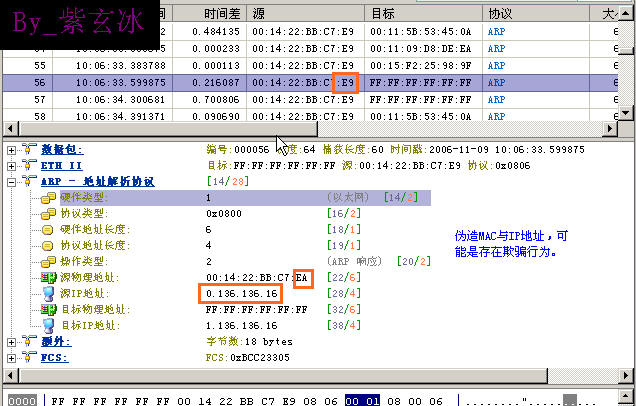Click the 源物理地址 MAC icon
636x406 pixels.
49,278
